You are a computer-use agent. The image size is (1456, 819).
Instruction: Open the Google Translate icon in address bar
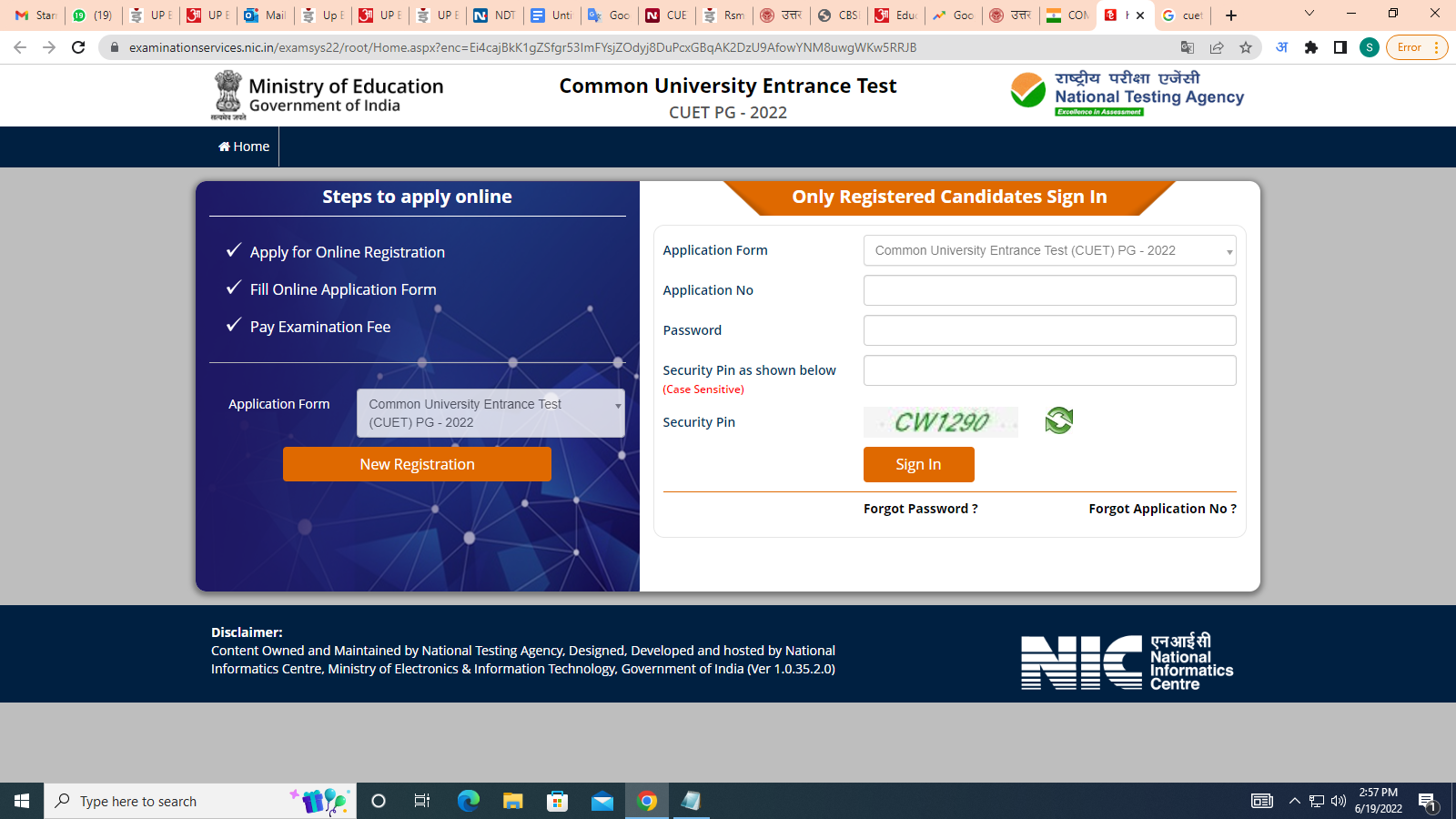[x=1188, y=47]
